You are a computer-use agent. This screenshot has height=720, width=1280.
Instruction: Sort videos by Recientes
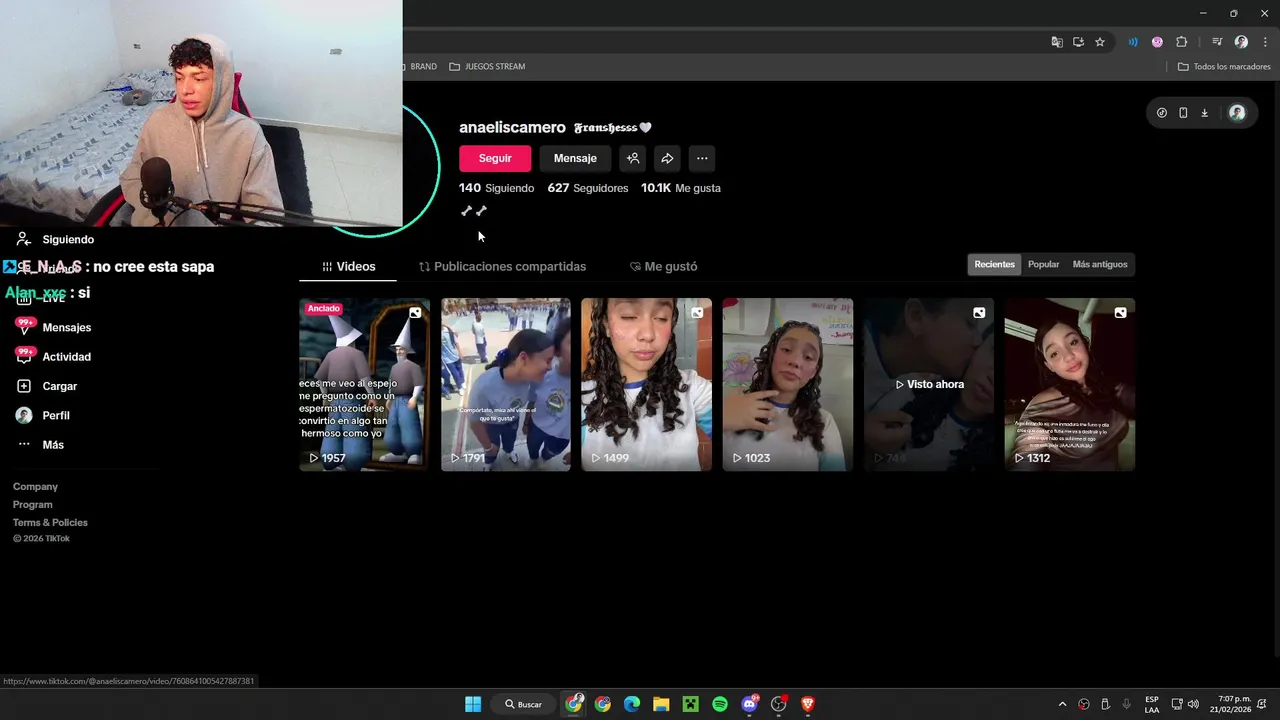(994, 264)
